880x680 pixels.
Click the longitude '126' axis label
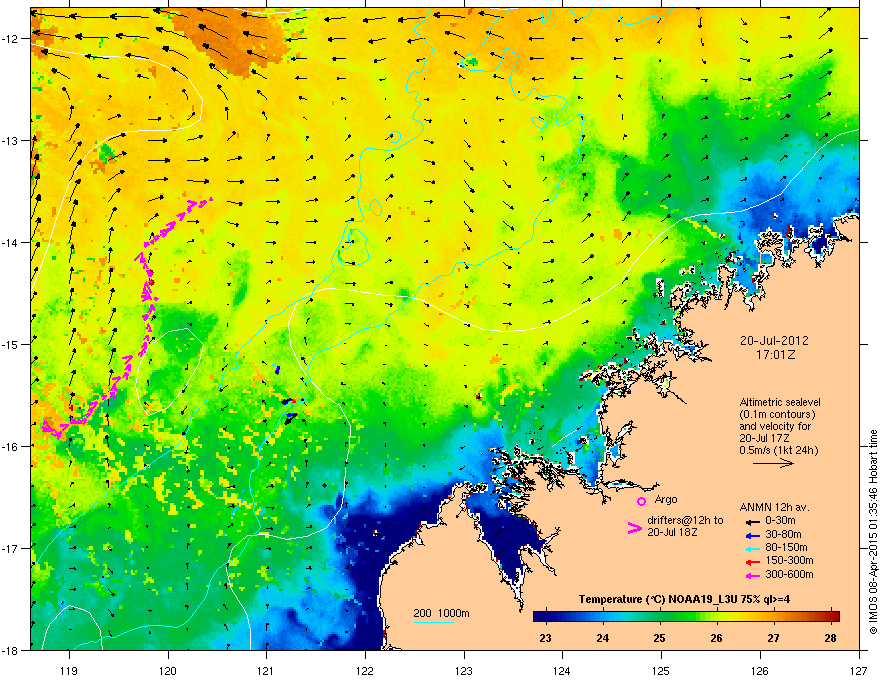(760, 671)
